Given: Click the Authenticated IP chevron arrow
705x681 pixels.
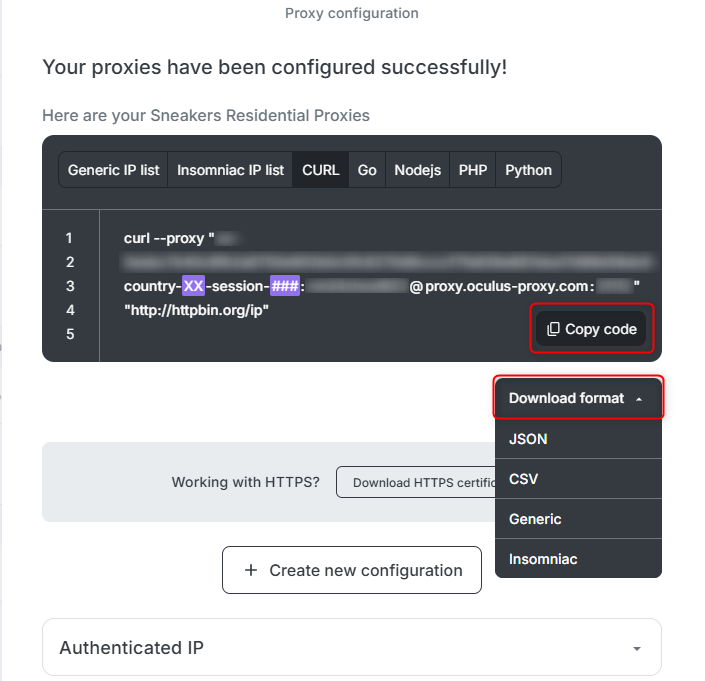Looking at the screenshot, I should (637, 649).
